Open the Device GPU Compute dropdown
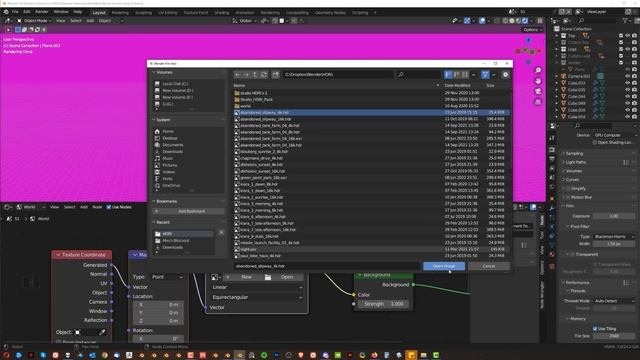The height and width of the screenshot is (360, 640). pos(614,135)
